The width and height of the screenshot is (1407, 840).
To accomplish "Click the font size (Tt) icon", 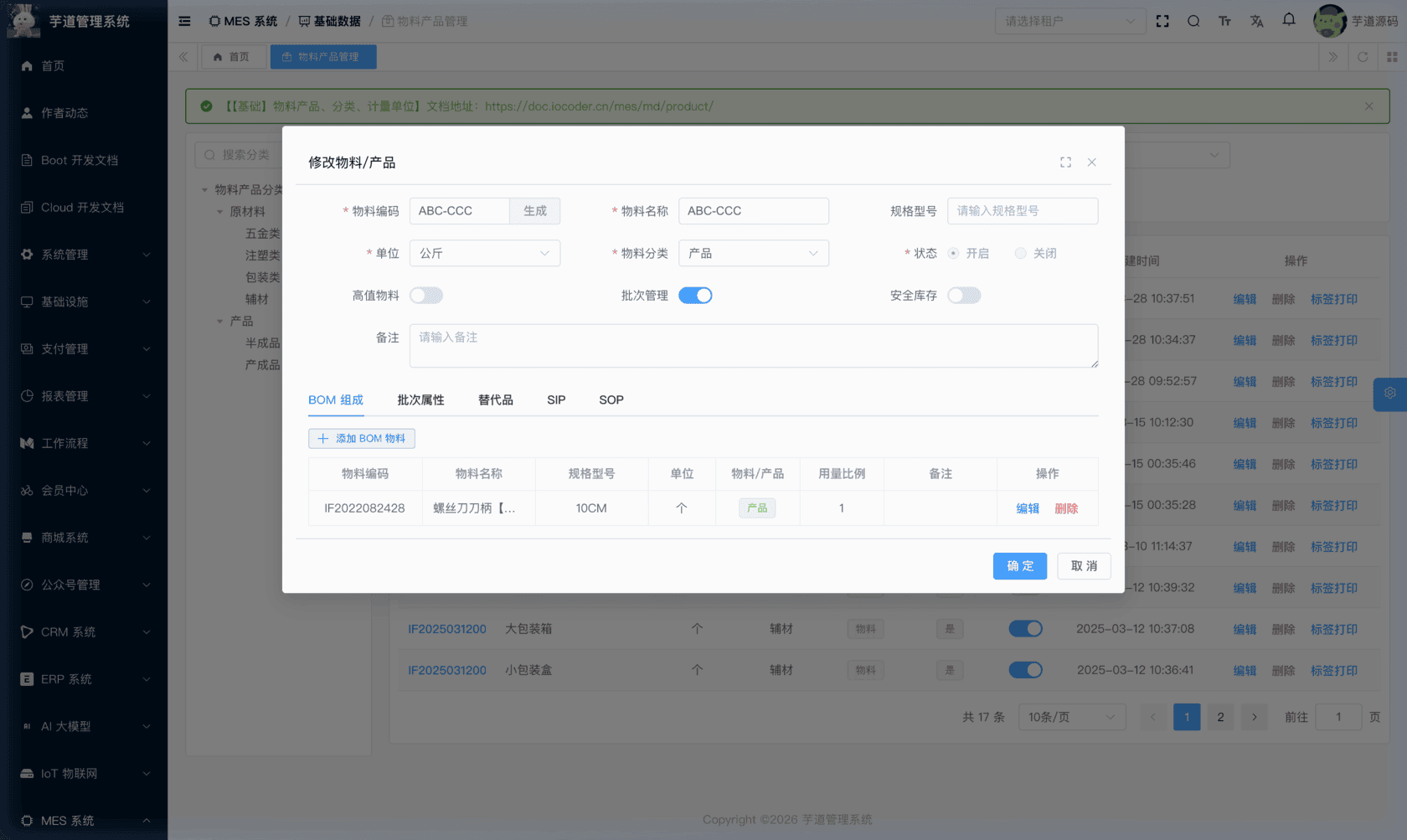I will pyautogui.click(x=1224, y=21).
